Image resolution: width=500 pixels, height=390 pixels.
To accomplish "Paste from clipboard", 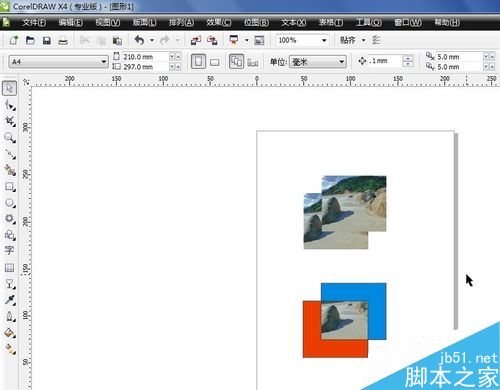I will tap(117, 40).
